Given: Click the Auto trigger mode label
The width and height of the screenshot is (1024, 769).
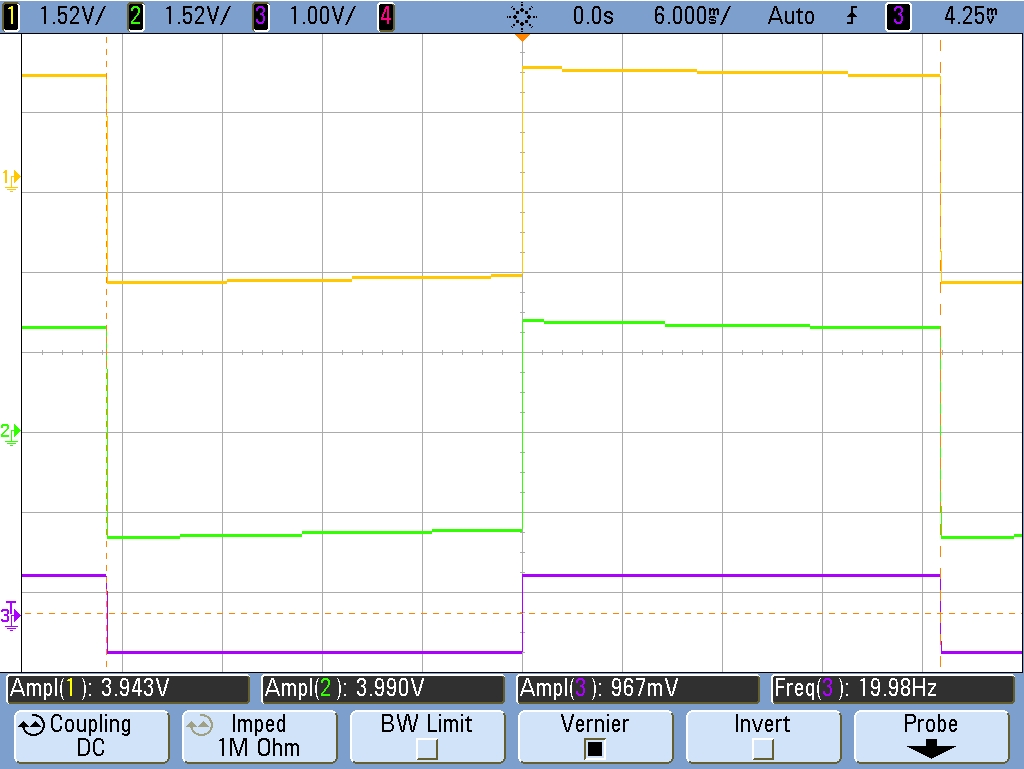Looking at the screenshot, I should pyautogui.click(x=791, y=16).
